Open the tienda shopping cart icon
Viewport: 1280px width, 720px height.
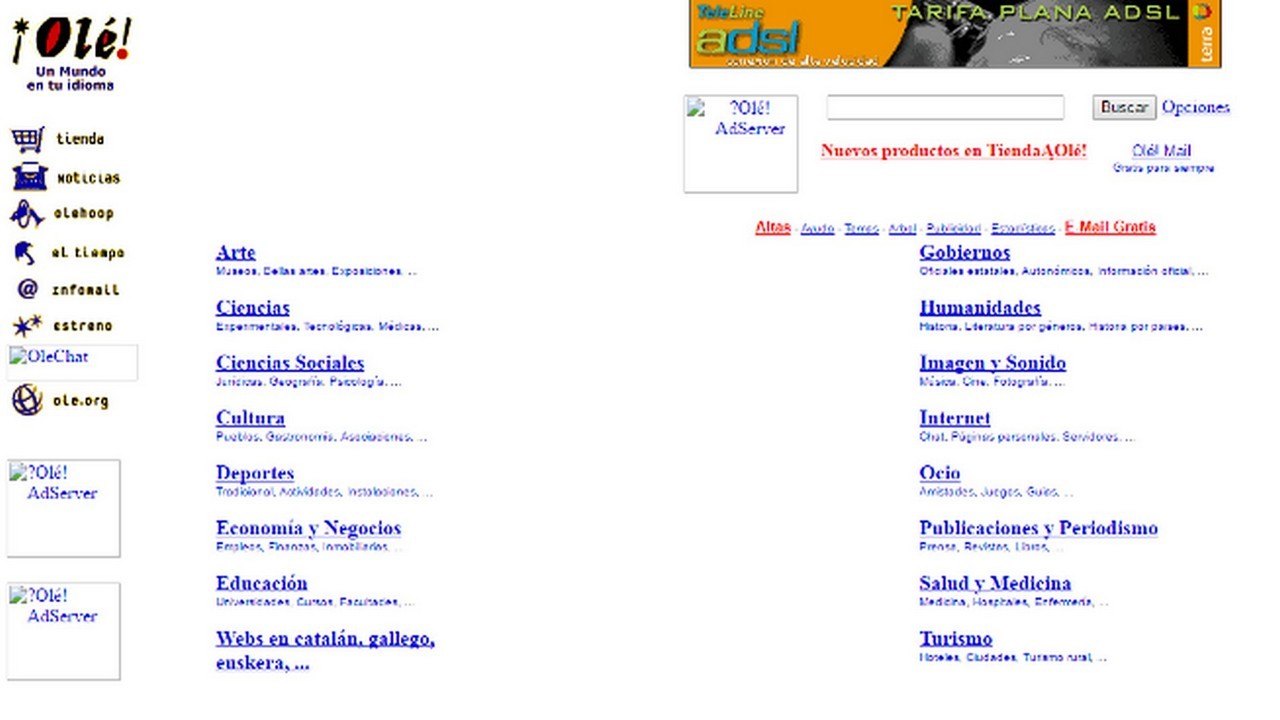click(28, 139)
